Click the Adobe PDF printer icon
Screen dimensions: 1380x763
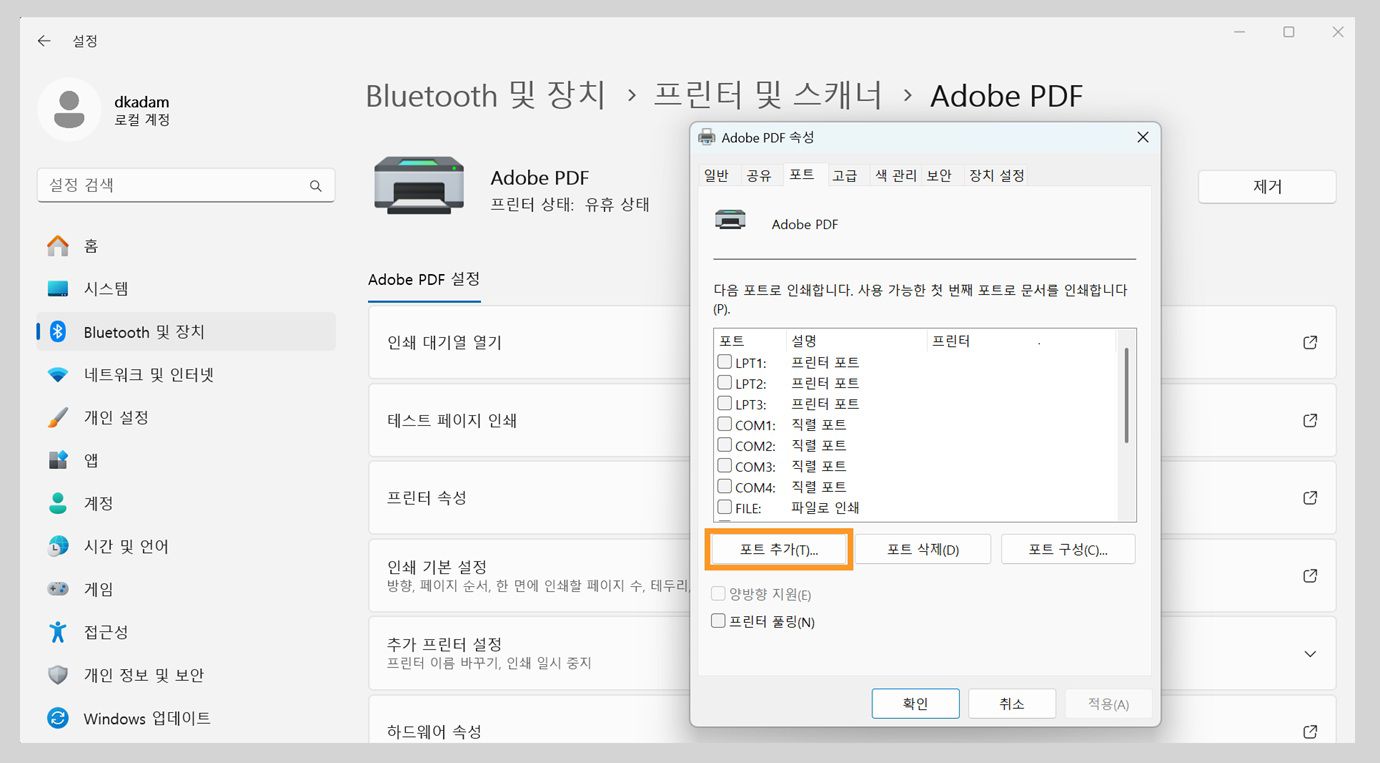418,185
